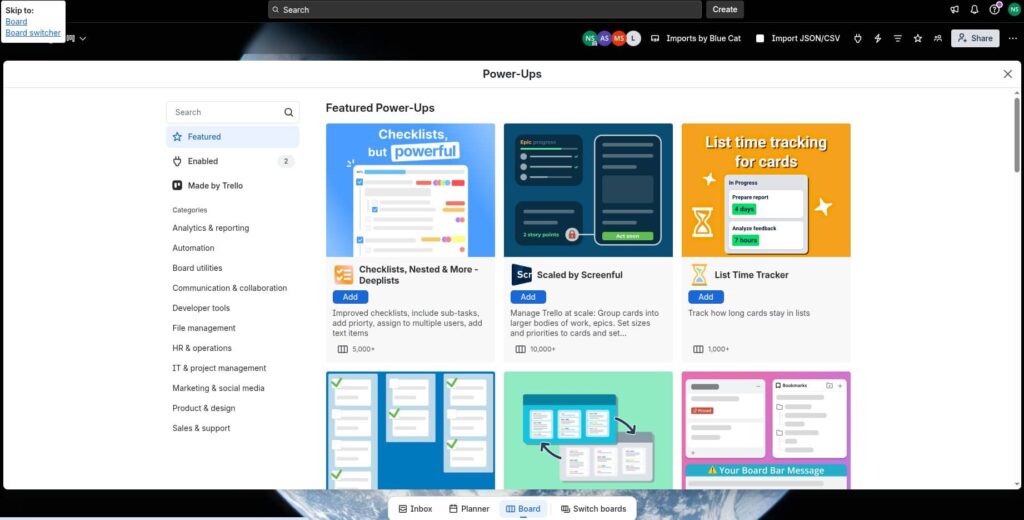Open HR & operations category
The height and width of the screenshot is (520, 1024).
[x=202, y=348]
